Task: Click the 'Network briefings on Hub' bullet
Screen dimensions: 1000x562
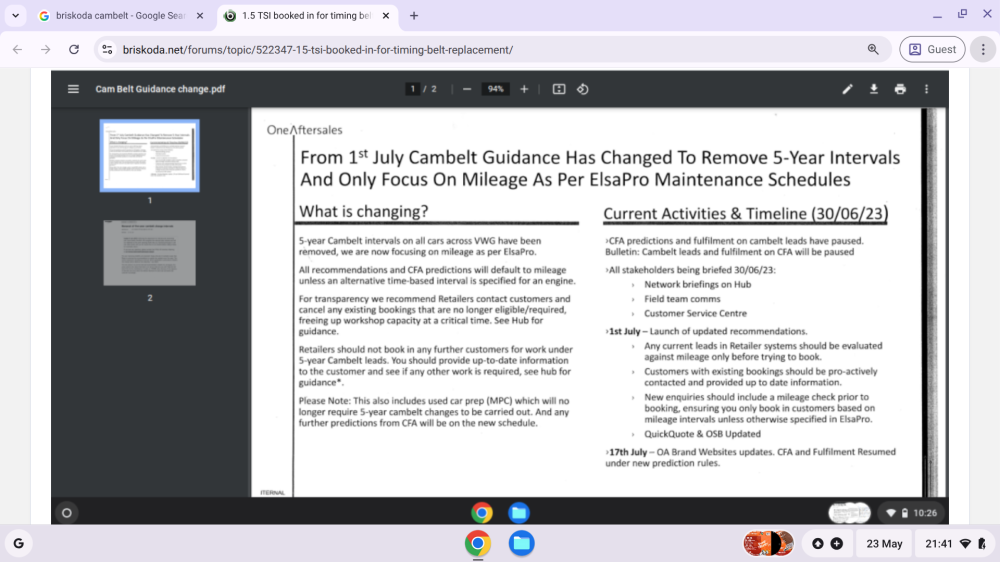Action: [698, 285]
